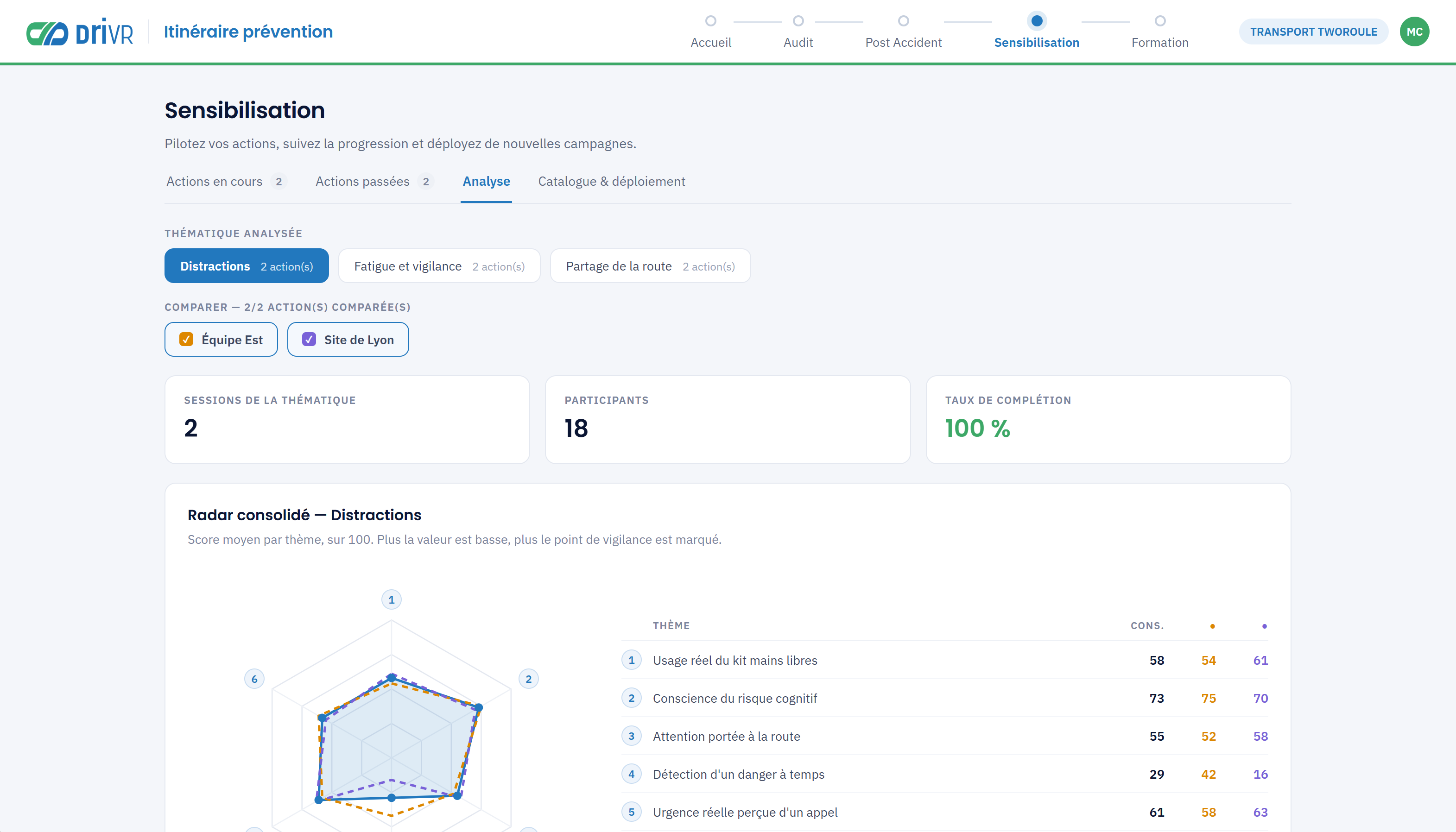Click Sessions de la thématique card

347,419
